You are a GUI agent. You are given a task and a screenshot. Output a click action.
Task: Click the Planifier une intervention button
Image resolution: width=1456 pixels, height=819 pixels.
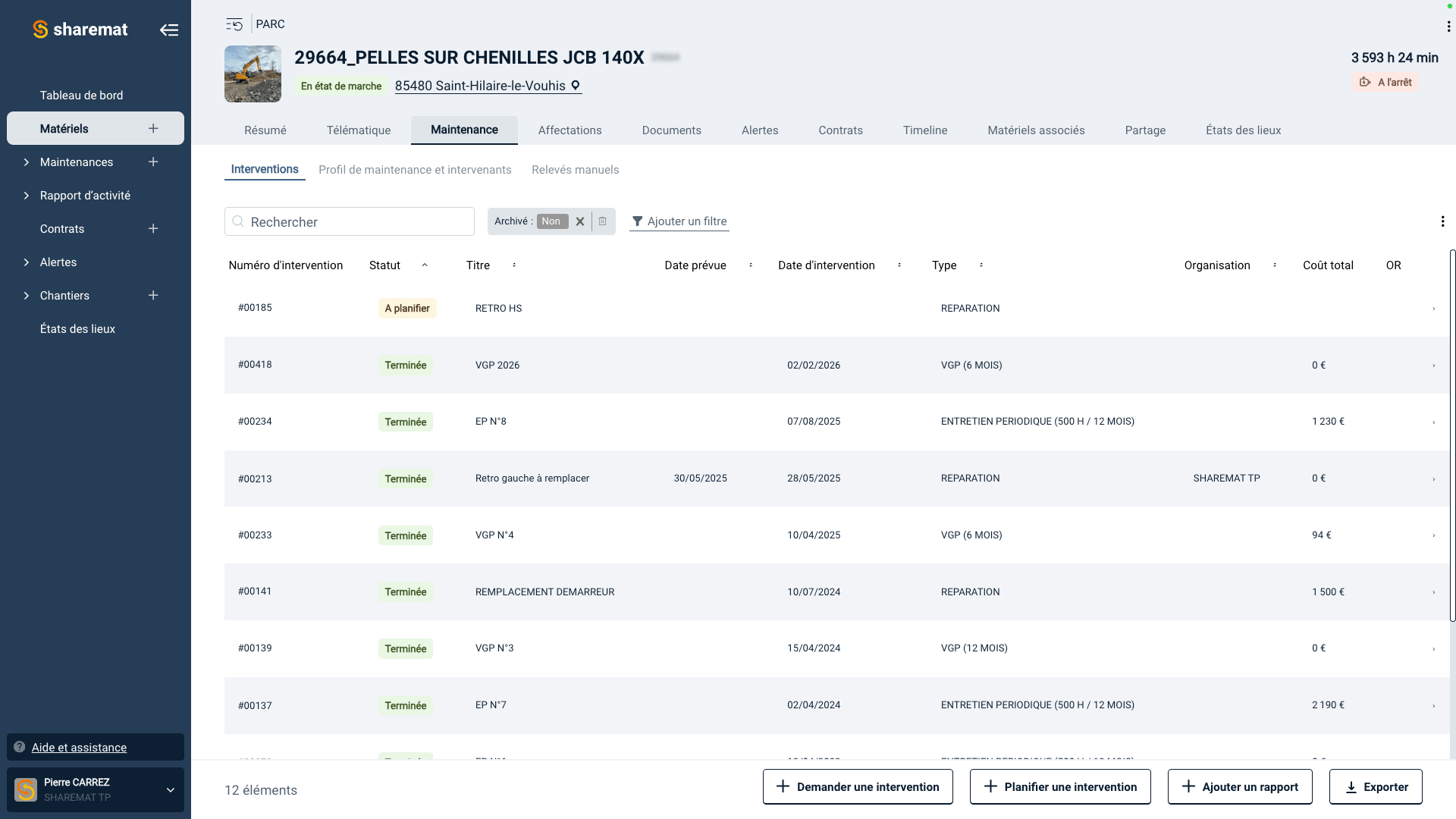[x=1060, y=786]
